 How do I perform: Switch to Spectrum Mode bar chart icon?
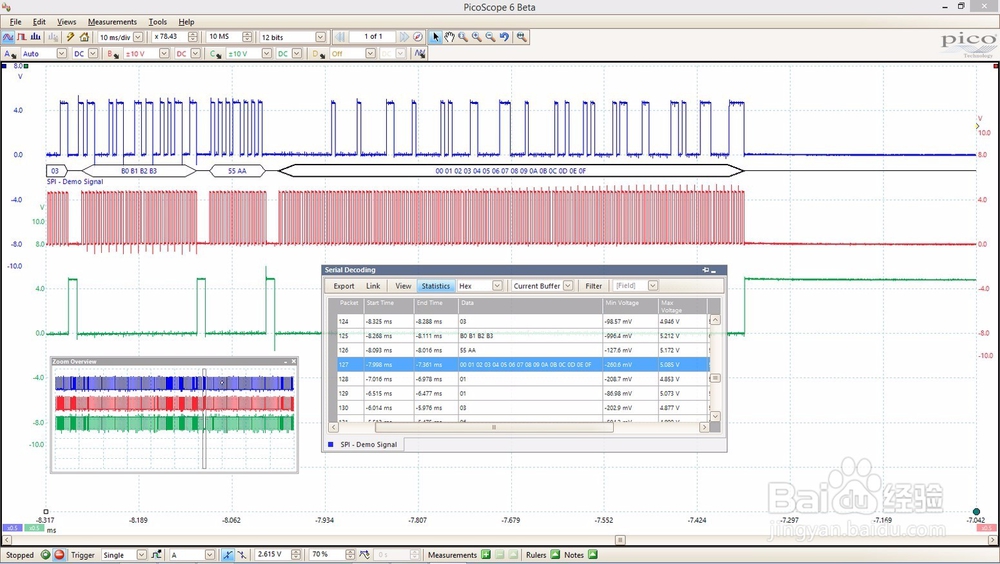pyautogui.click(x=36, y=37)
